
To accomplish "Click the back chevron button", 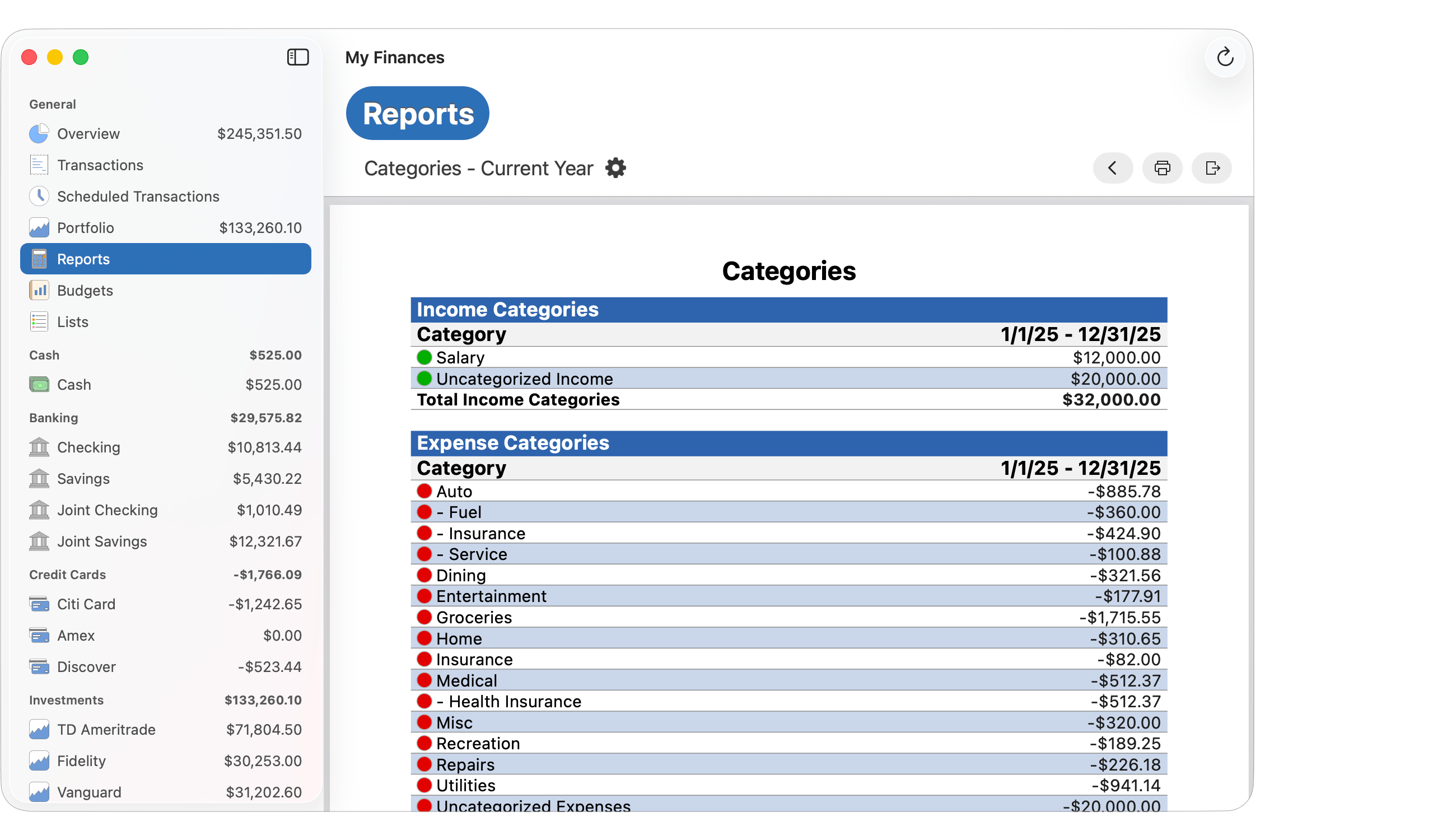I will point(1112,168).
